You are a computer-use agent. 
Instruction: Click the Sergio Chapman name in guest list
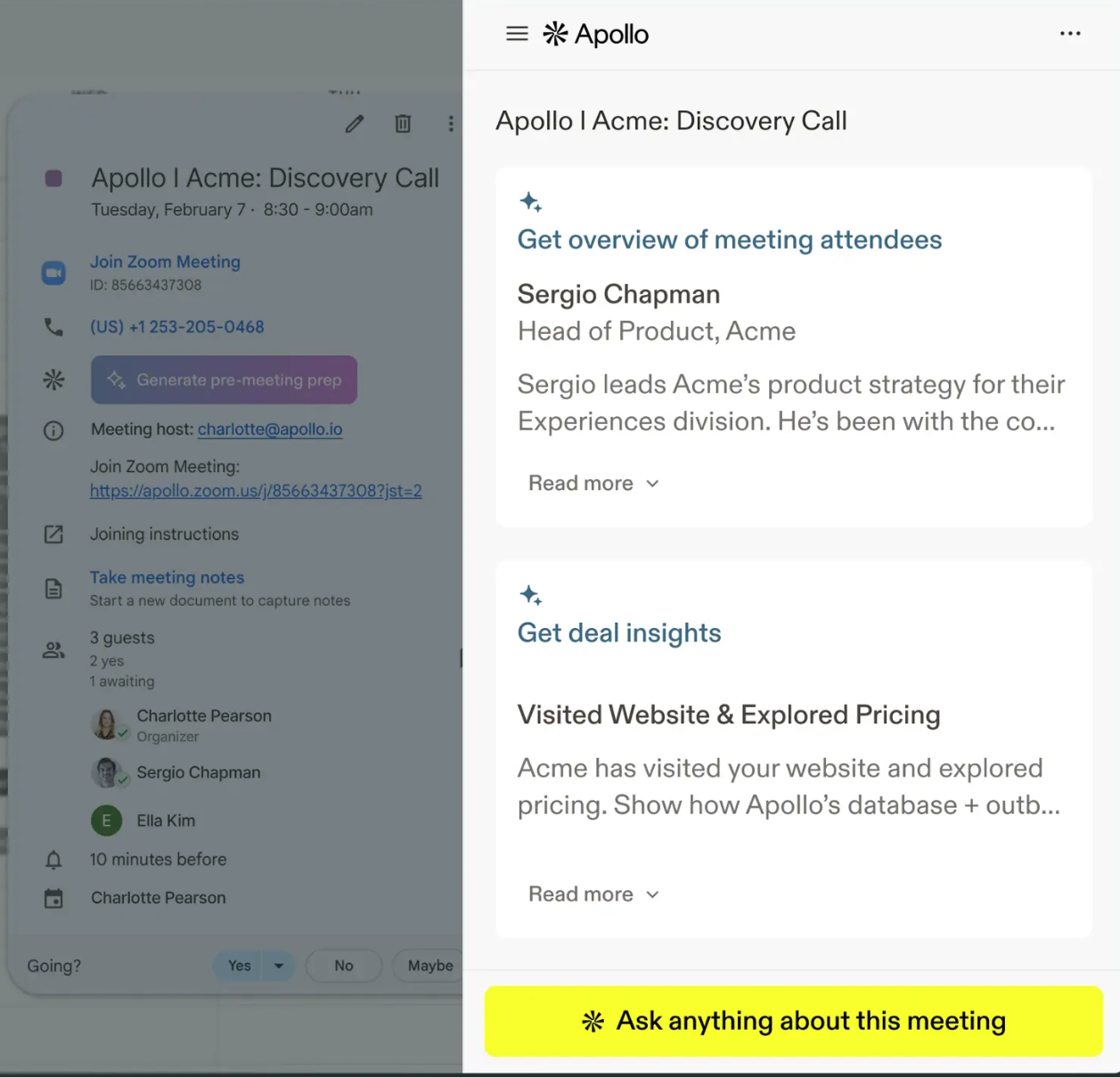(x=199, y=772)
